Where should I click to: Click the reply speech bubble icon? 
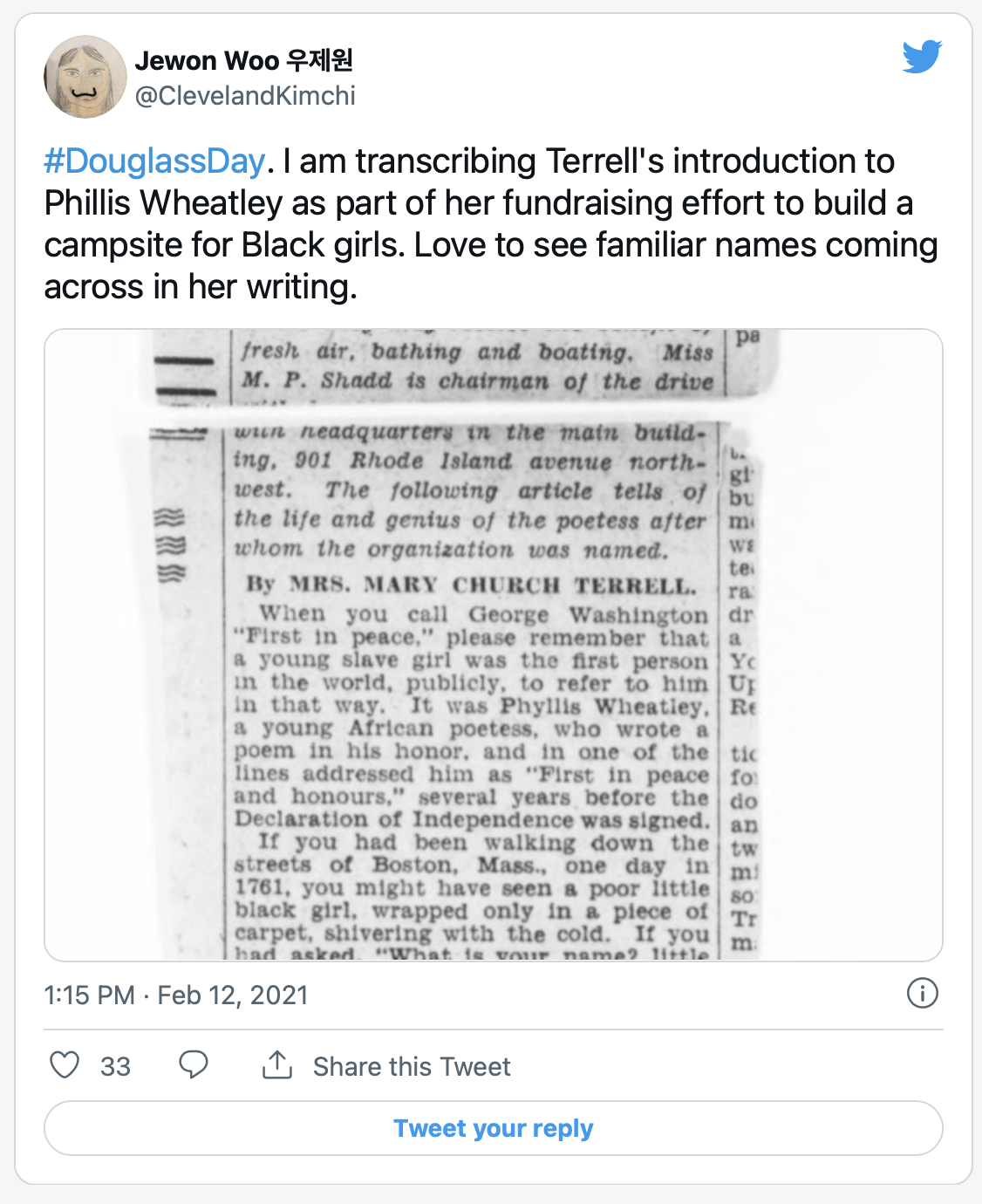tap(193, 1065)
